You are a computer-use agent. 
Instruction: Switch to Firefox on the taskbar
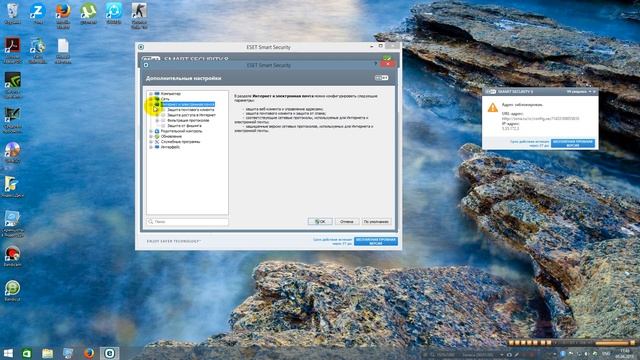point(89,353)
